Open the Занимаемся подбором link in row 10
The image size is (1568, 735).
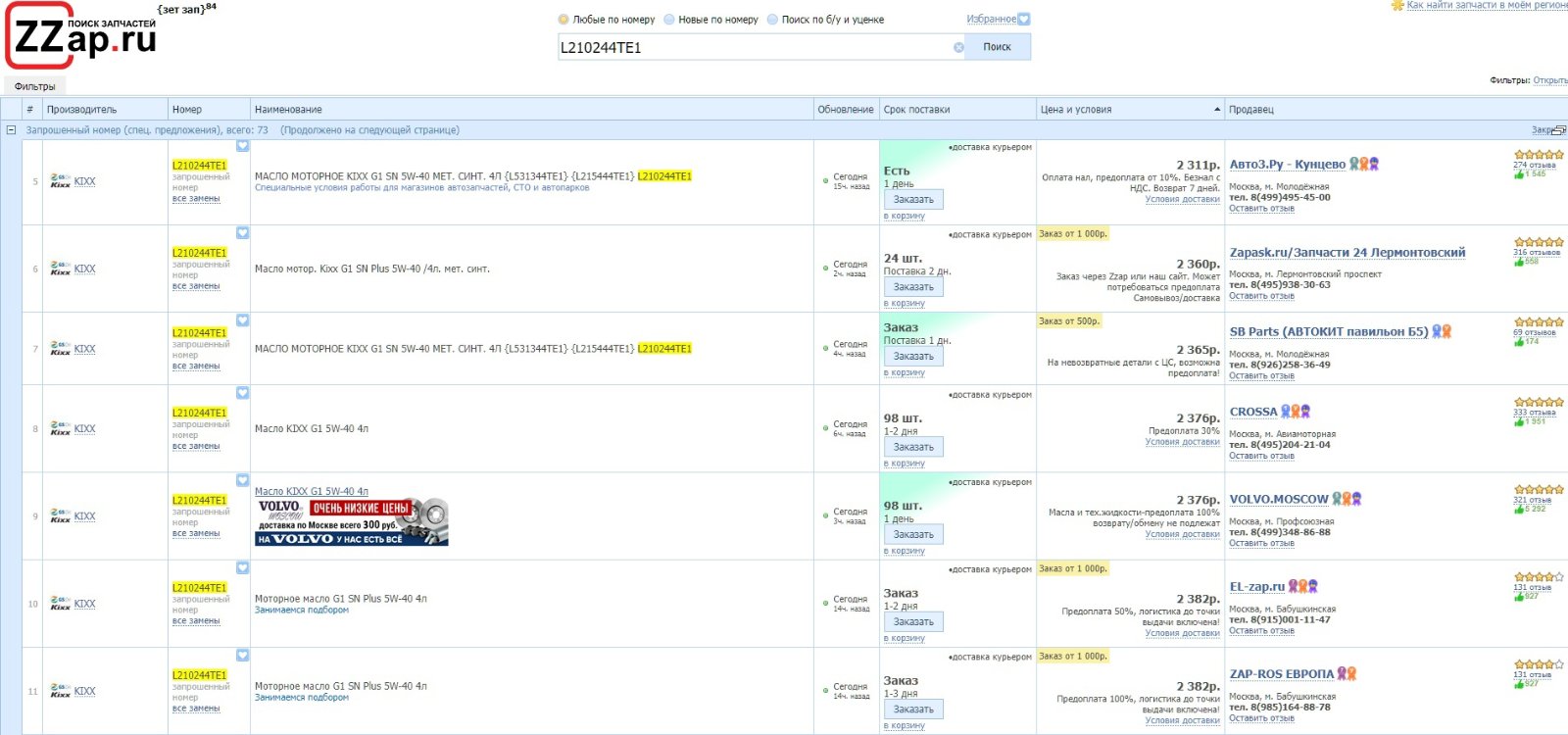point(302,610)
